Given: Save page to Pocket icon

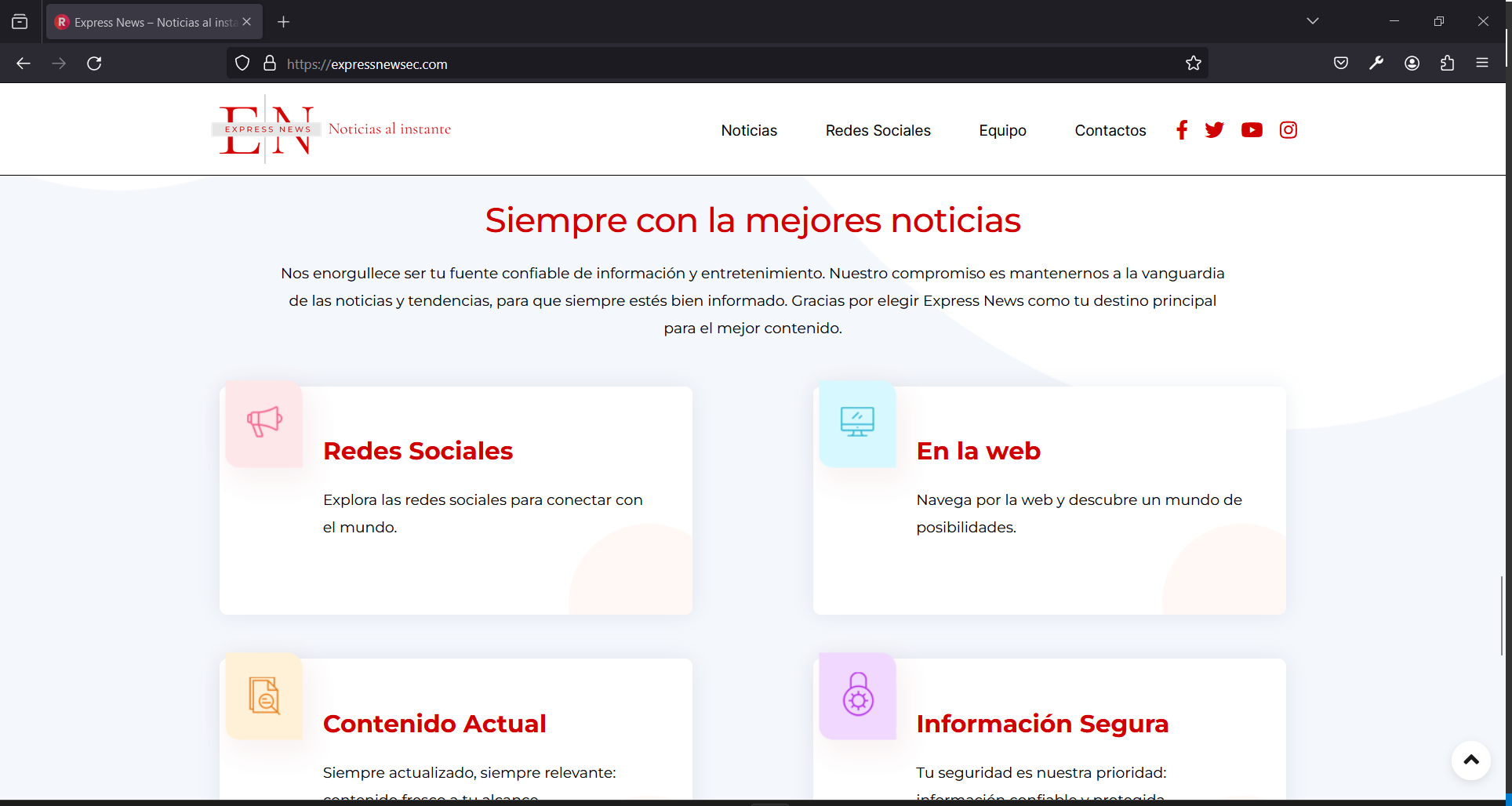Looking at the screenshot, I should pos(1341,64).
